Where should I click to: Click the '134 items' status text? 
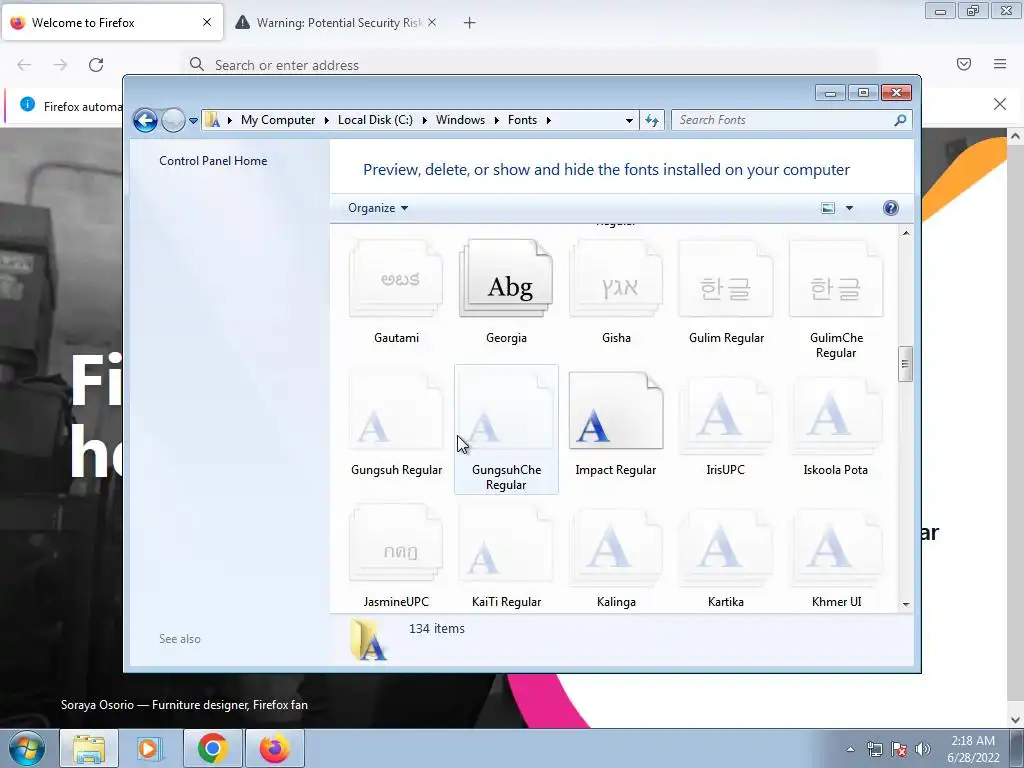[x=437, y=629]
